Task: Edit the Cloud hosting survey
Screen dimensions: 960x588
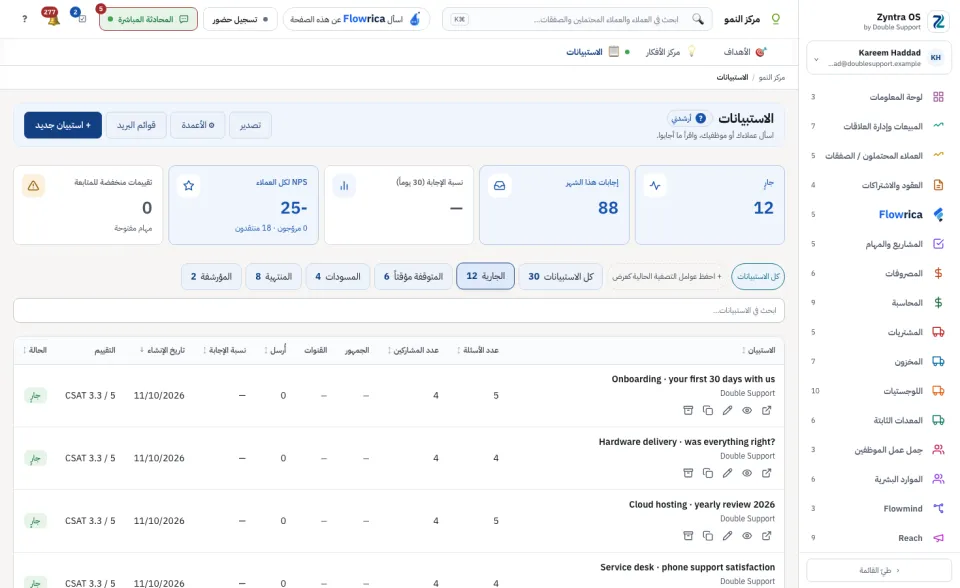Action: 727,535
